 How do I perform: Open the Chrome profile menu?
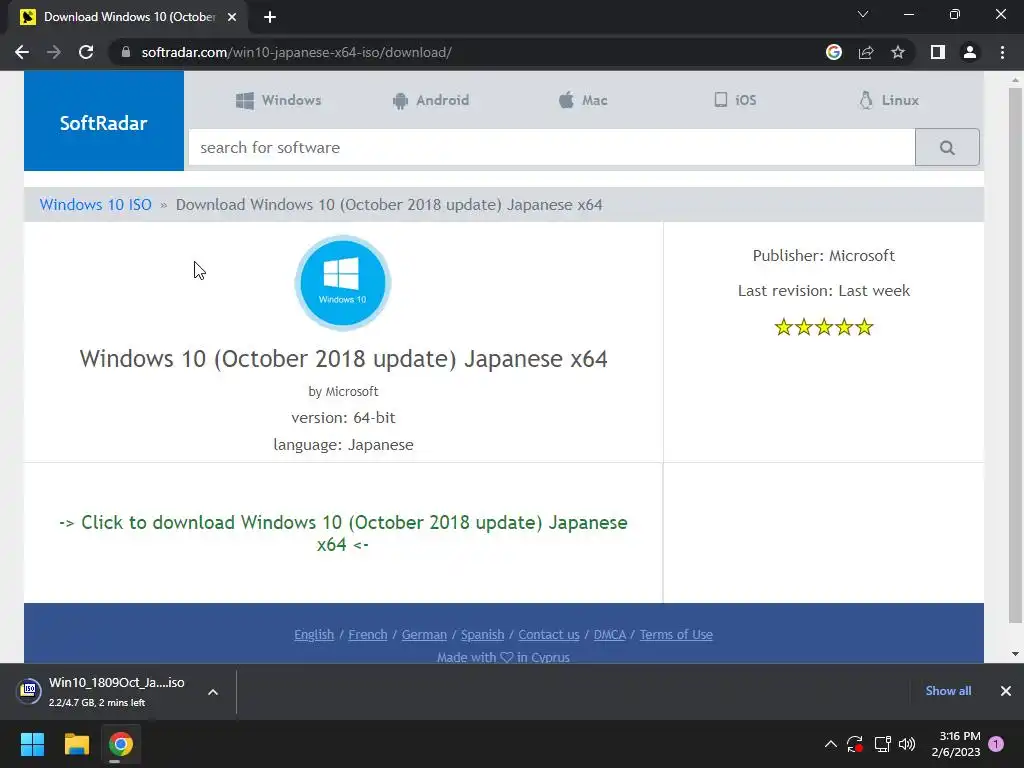click(970, 52)
